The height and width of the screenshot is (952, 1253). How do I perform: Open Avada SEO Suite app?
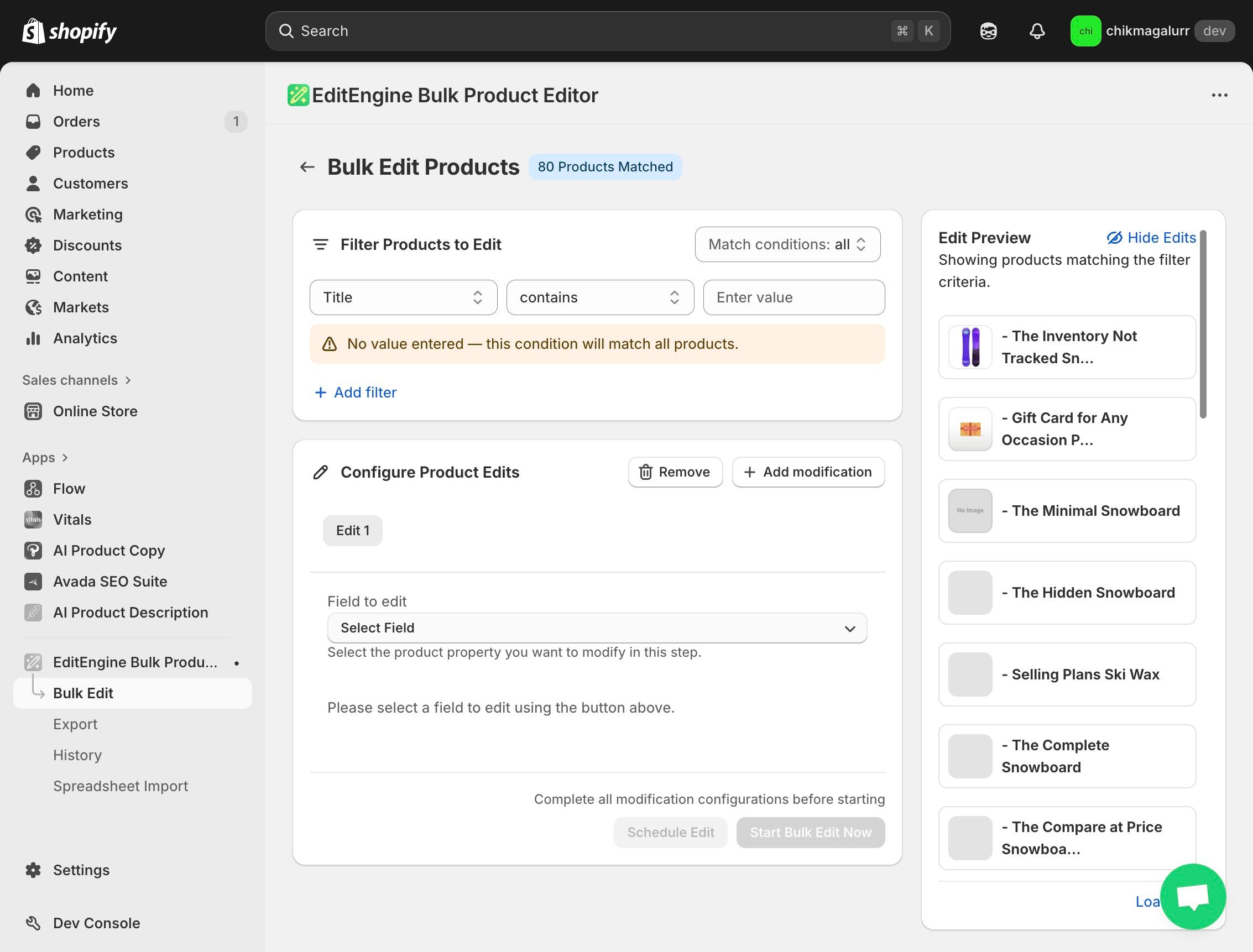click(x=110, y=582)
